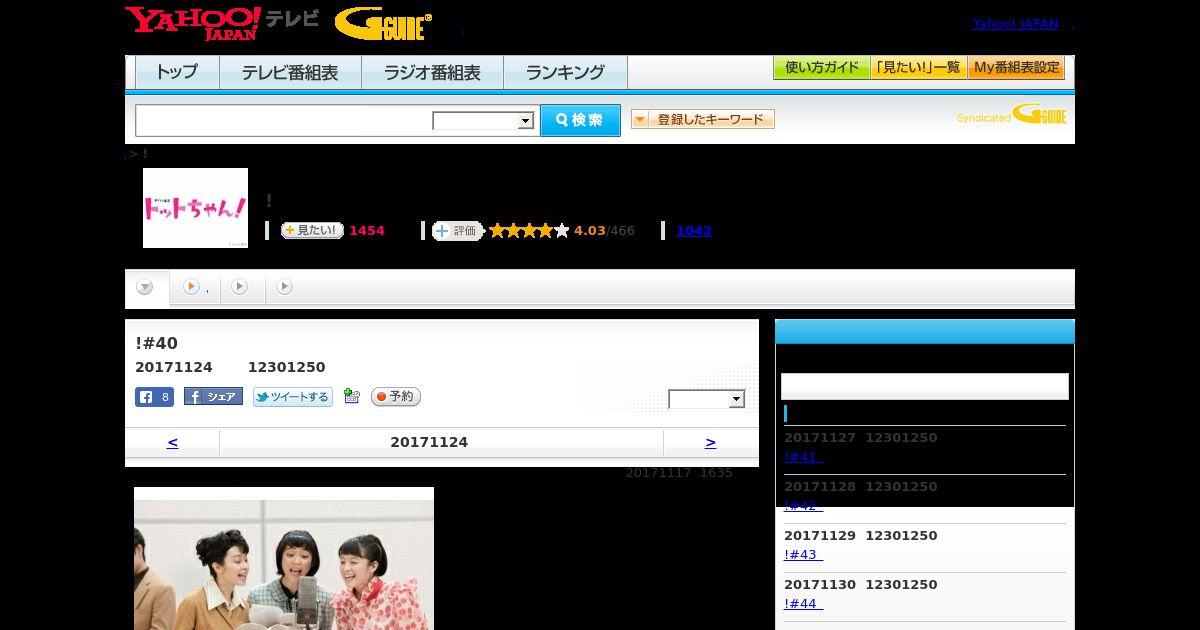Click the Syndicated G-GUIDE badge
This screenshot has width=1200, height=630.
point(1011,115)
